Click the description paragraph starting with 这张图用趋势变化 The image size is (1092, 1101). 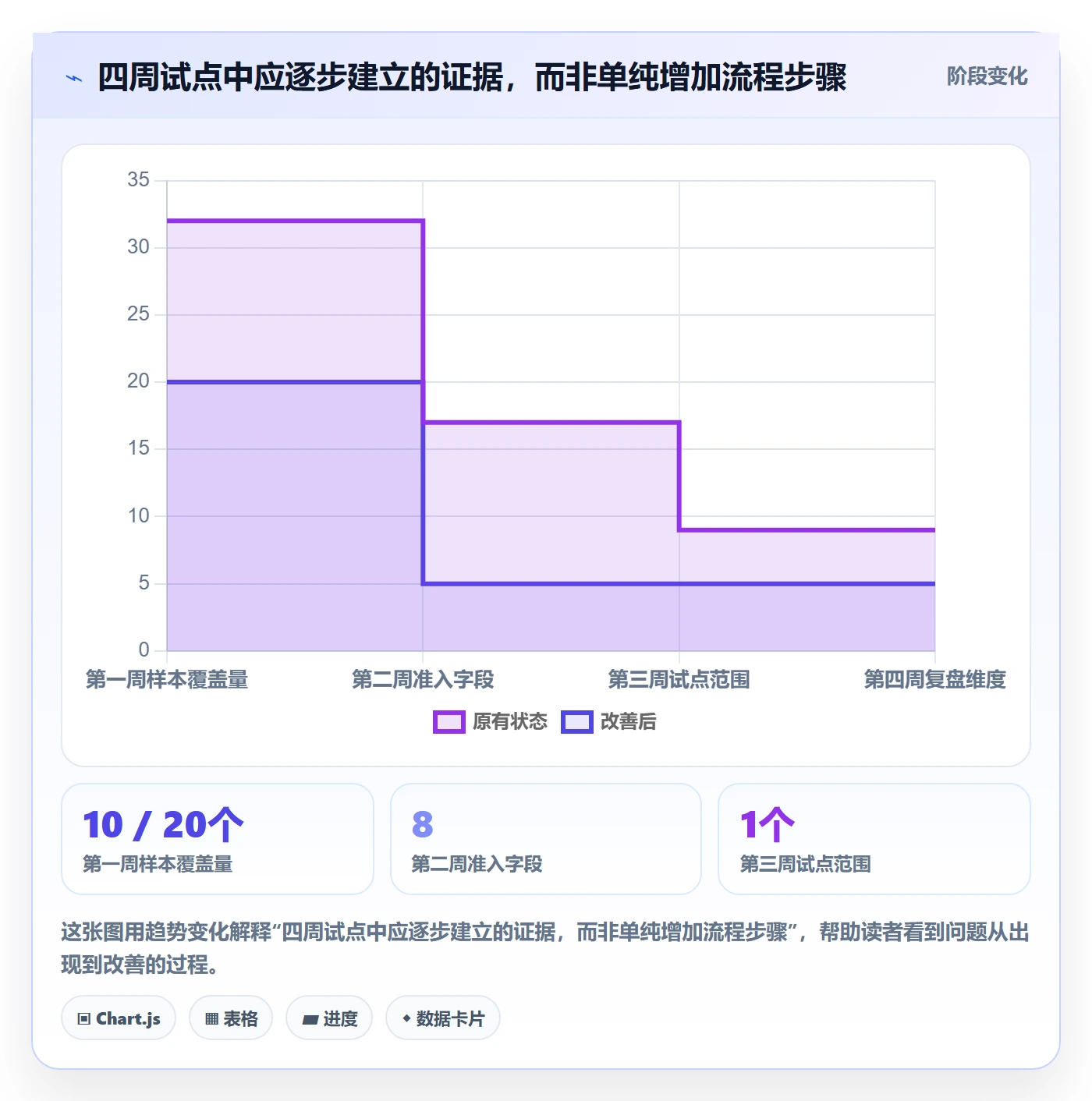545,948
